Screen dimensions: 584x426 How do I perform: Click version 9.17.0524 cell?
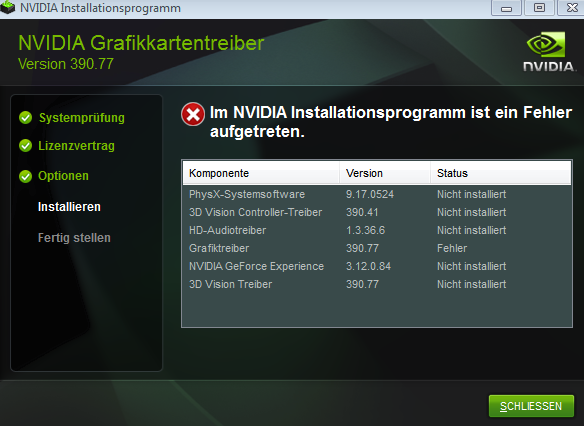pyautogui.click(x=369, y=194)
